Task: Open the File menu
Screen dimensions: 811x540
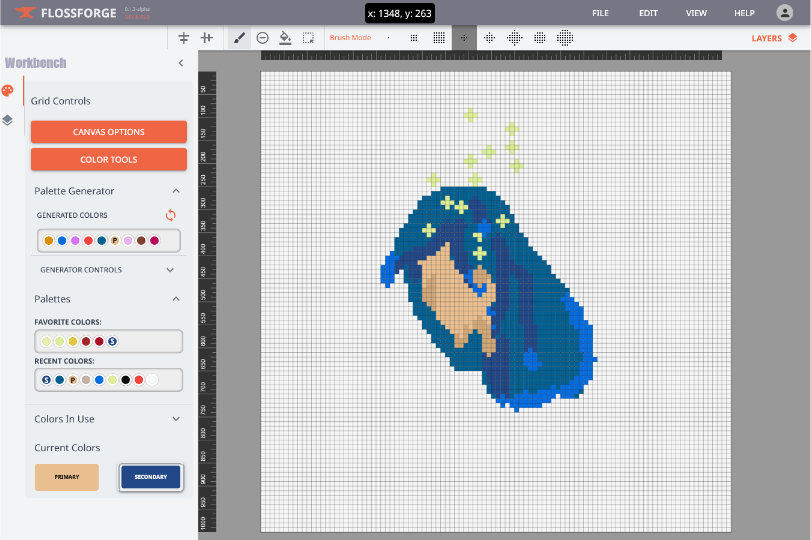Action: coord(600,13)
